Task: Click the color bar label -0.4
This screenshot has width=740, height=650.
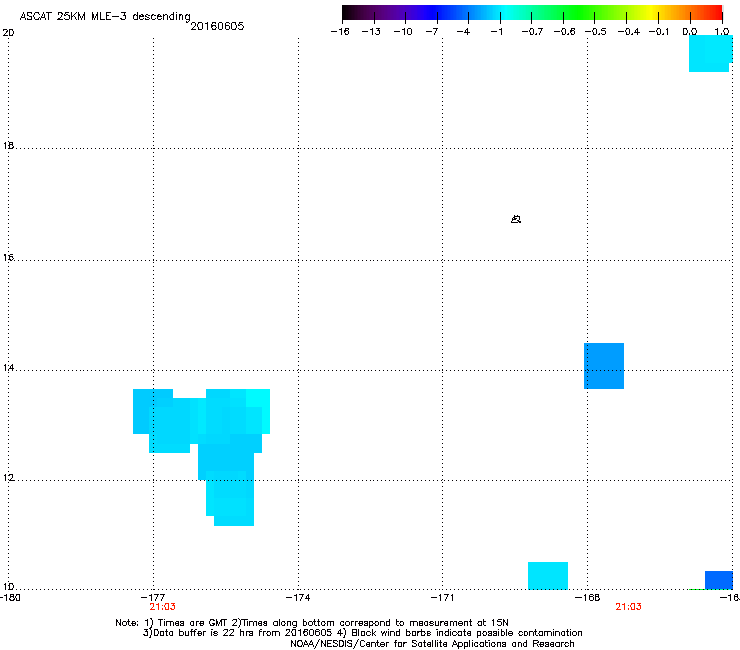Action: [629, 32]
